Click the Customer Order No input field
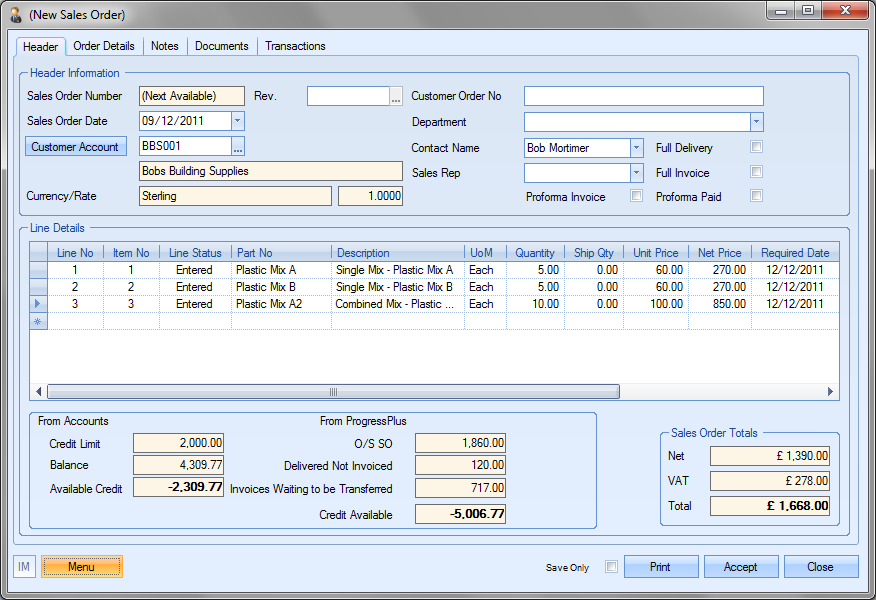 [x=643, y=97]
